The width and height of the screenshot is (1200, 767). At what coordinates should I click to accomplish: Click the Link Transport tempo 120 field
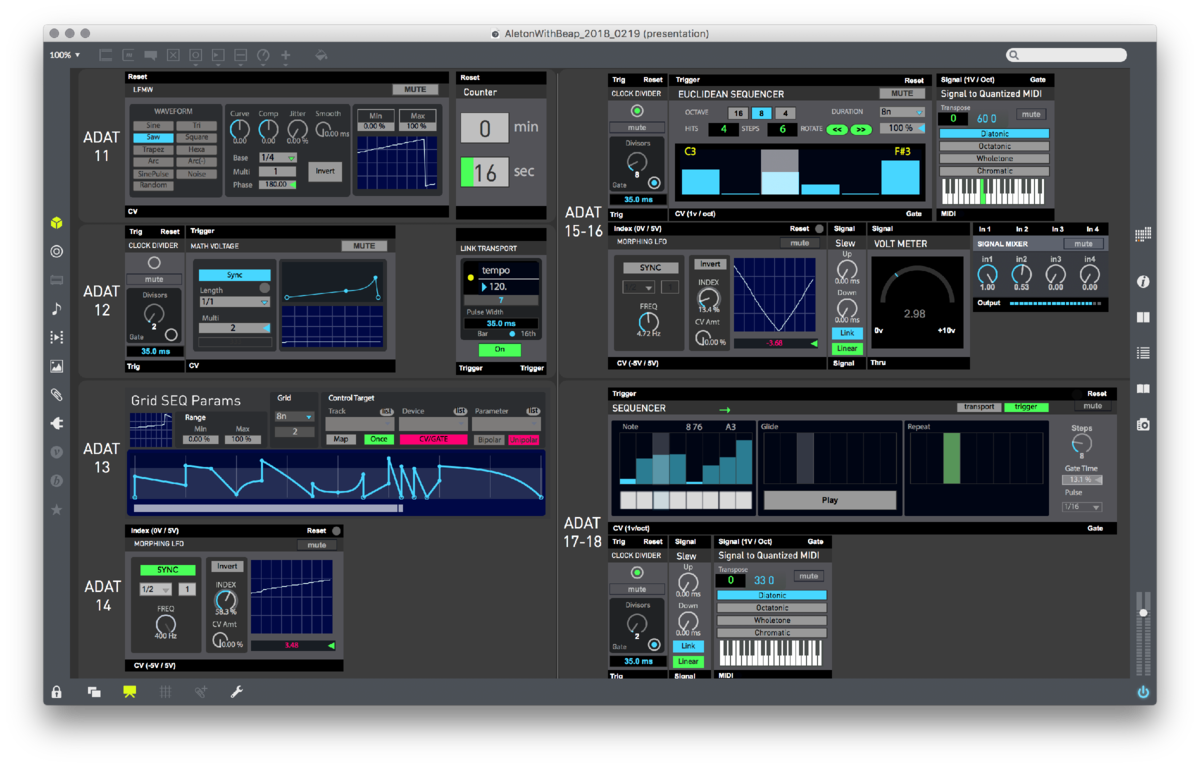508,286
